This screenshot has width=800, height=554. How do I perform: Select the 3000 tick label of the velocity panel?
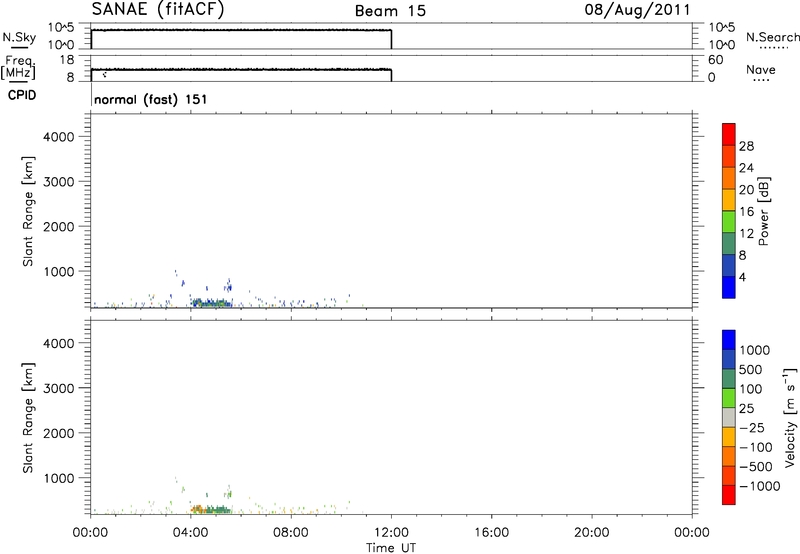(59, 388)
